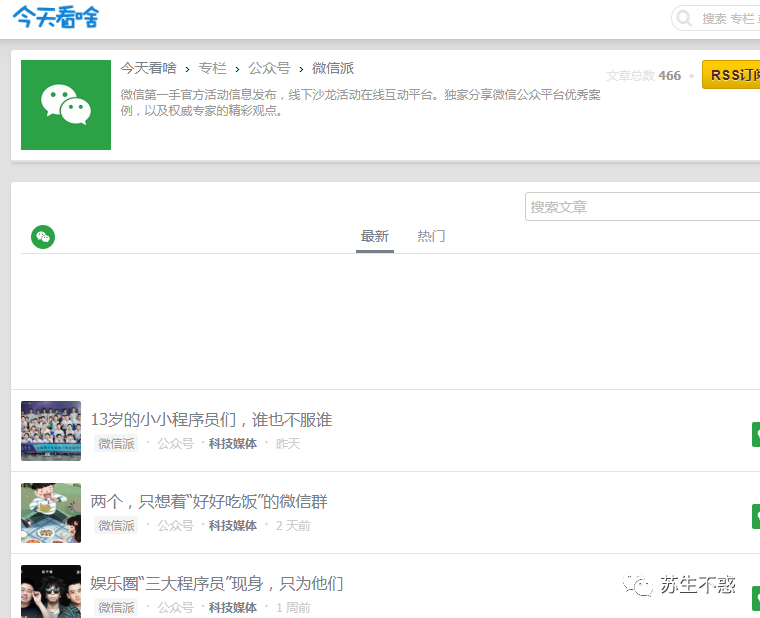Click green WeChat button on 13岁的小小程序员们 row
The width and height of the screenshot is (760, 618).
(756, 434)
